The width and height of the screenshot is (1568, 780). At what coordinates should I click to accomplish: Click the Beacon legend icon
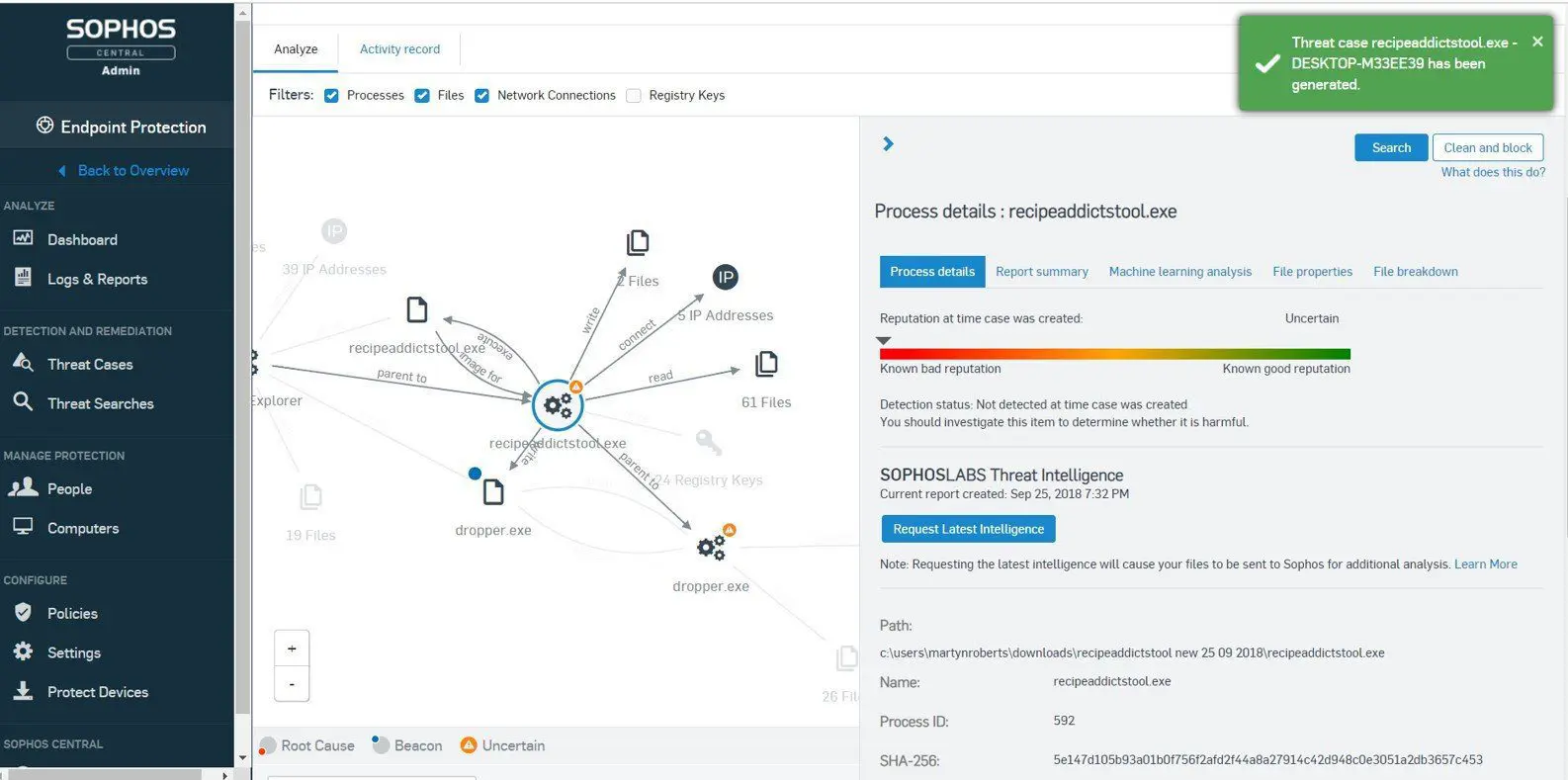point(381,743)
